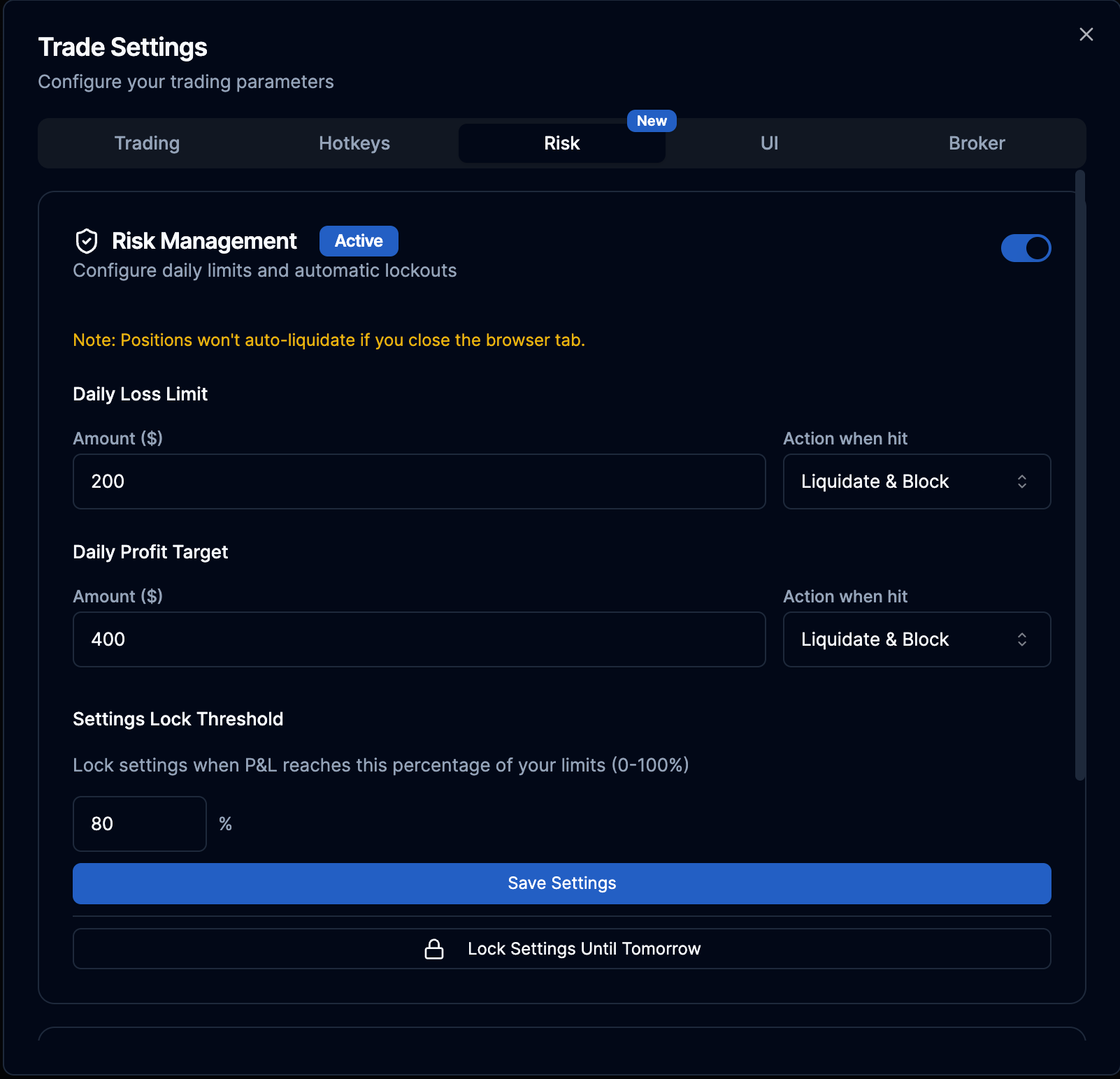This screenshot has width=1120, height=1079.
Task: Click Lock Settings Until Tomorrow button
Action: click(561, 949)
